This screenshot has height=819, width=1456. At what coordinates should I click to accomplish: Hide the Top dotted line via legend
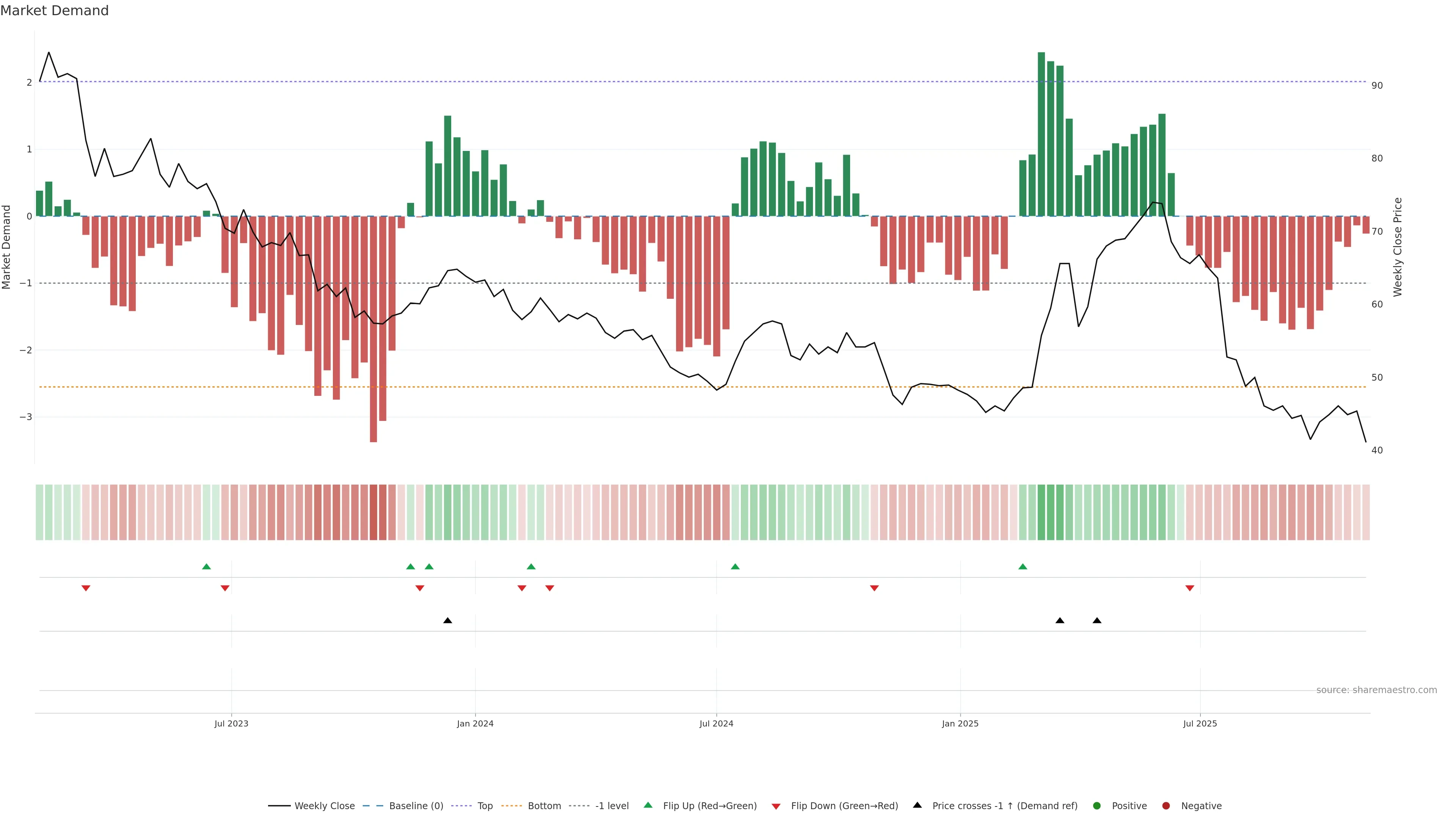click(x=485, y=805)
